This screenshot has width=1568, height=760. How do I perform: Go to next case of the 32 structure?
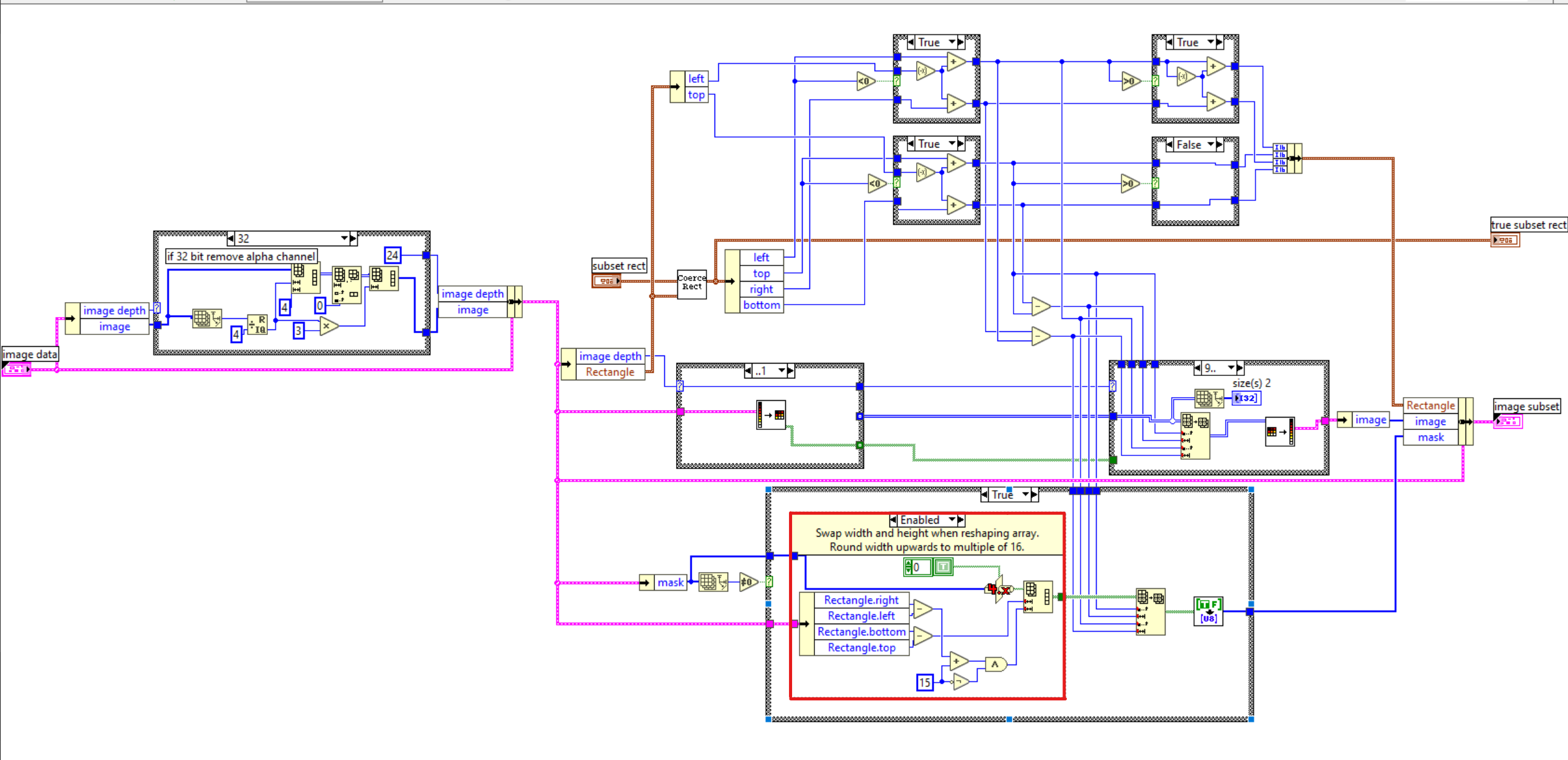[354, 238]
